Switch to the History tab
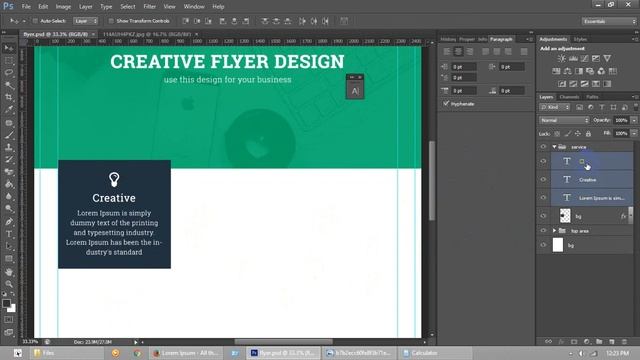 [x=448, y=39]
